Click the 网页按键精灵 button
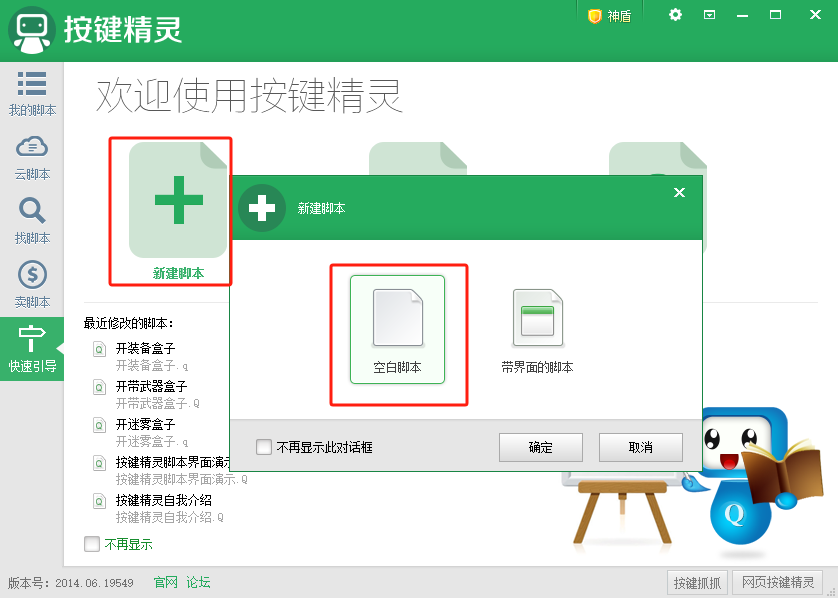This screenshot has height=598, width=838. tap(778, 583)
